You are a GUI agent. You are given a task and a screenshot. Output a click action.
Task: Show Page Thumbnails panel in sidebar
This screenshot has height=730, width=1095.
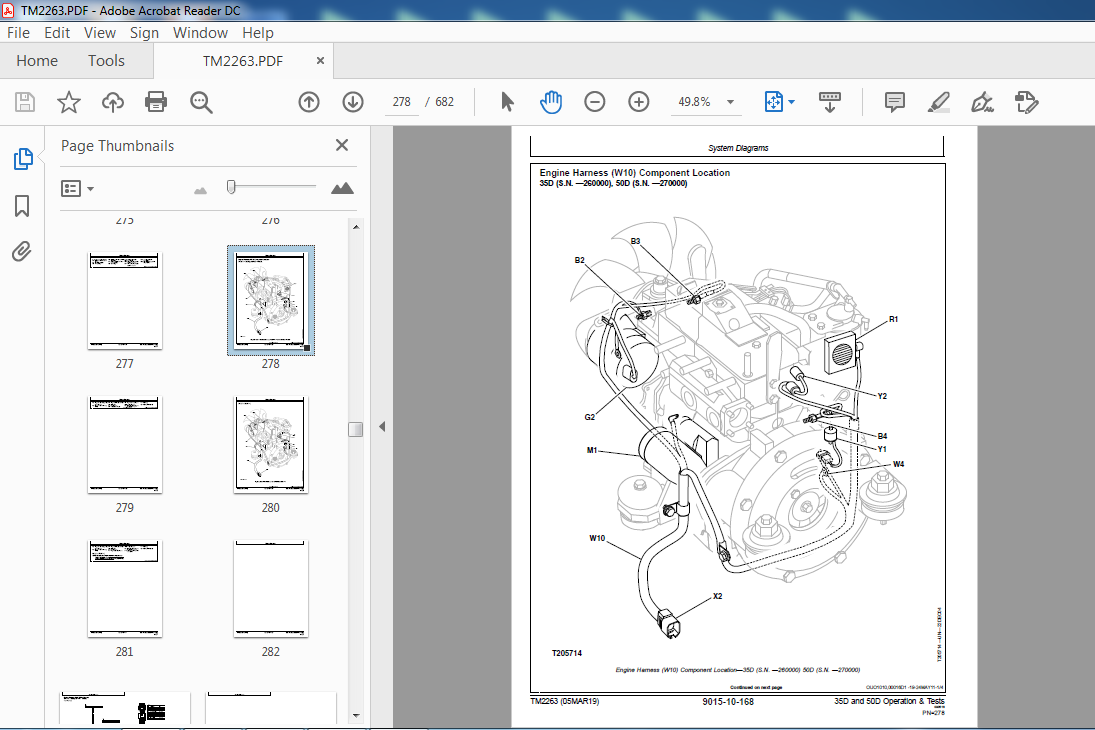[x=23, y=159]
